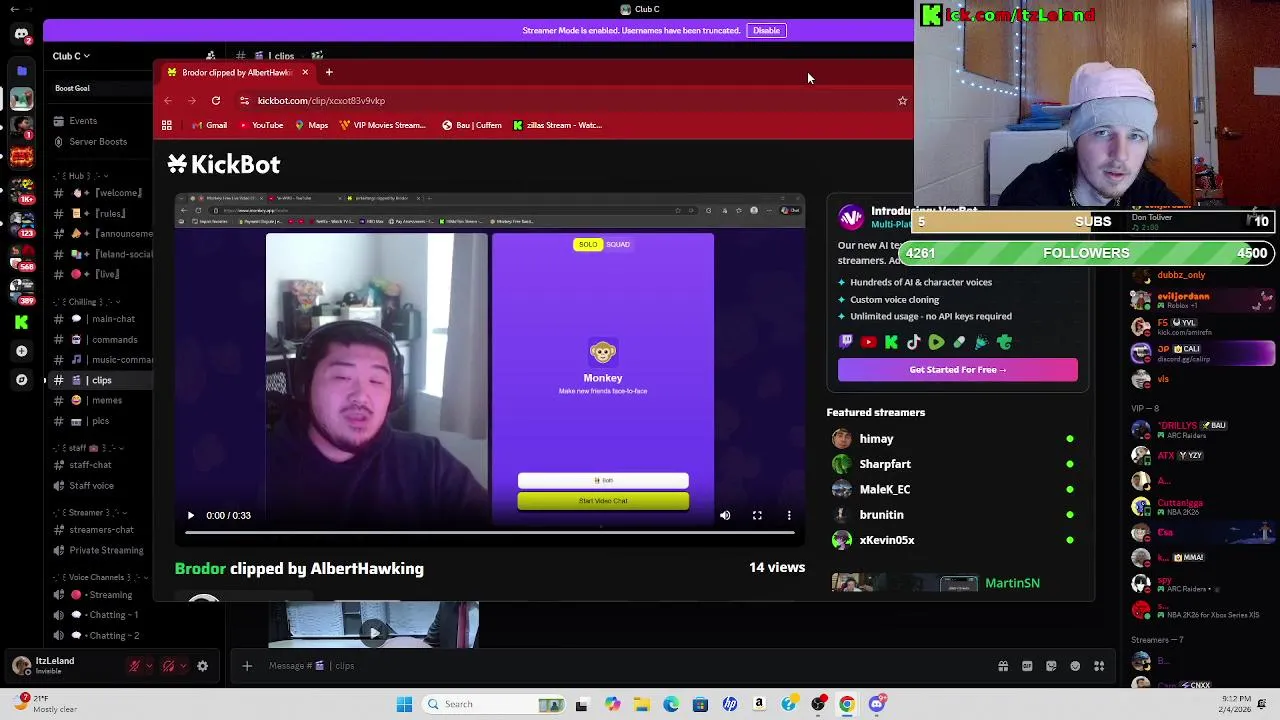Collapse the staff channel category
Image resolution: width=1280 pixels, height=720 pixels.
point(87,448)
